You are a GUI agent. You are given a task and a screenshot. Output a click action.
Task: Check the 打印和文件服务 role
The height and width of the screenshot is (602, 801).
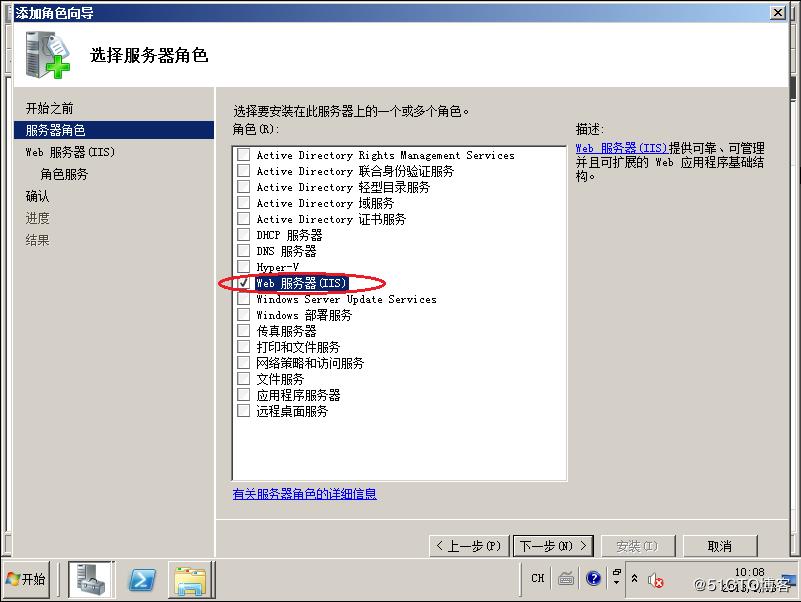244,346
